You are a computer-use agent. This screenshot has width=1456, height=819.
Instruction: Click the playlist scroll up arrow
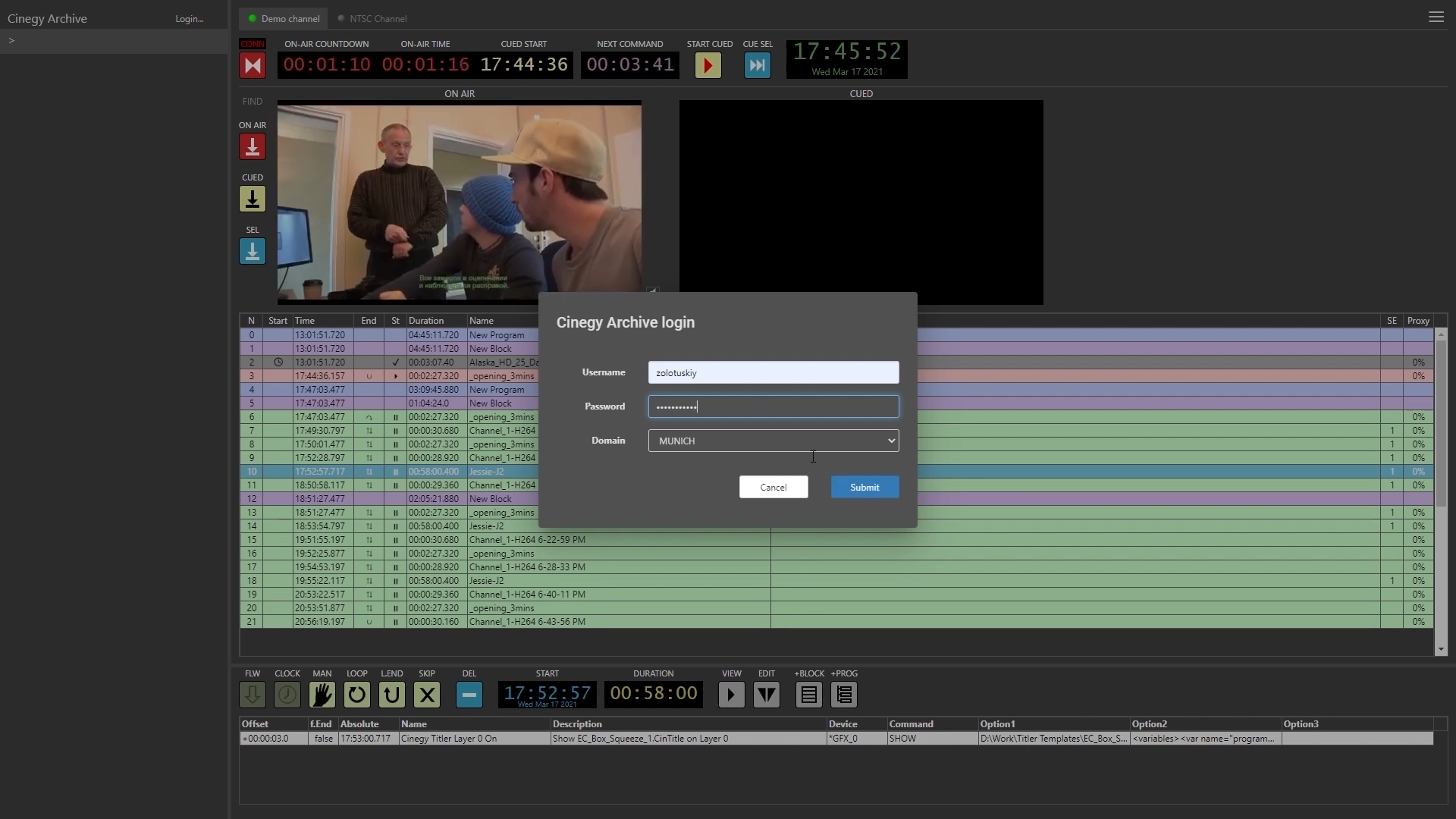pyautogui.click(x=1441, y=334)
